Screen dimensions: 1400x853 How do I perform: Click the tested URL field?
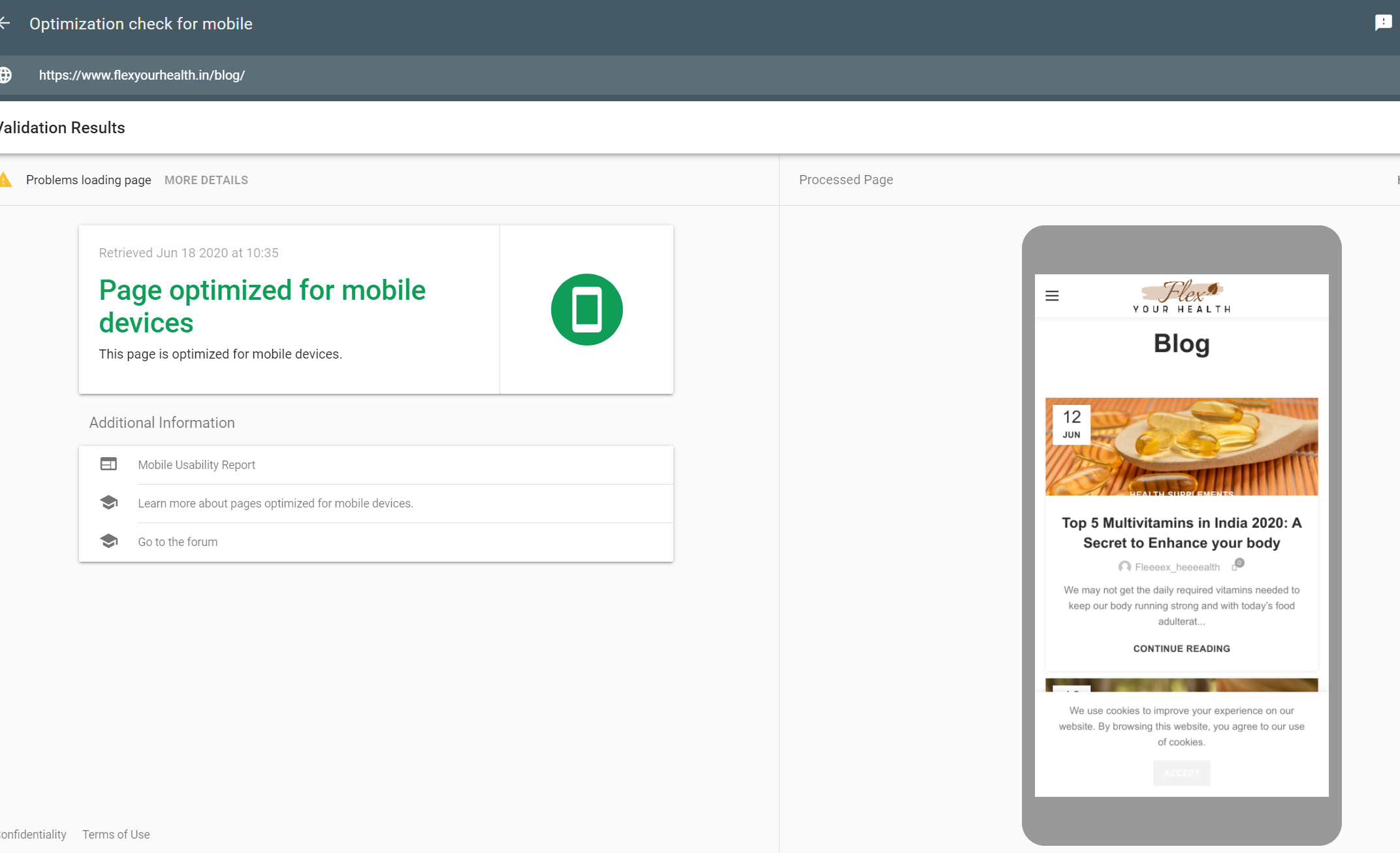(x=142, y=75)
